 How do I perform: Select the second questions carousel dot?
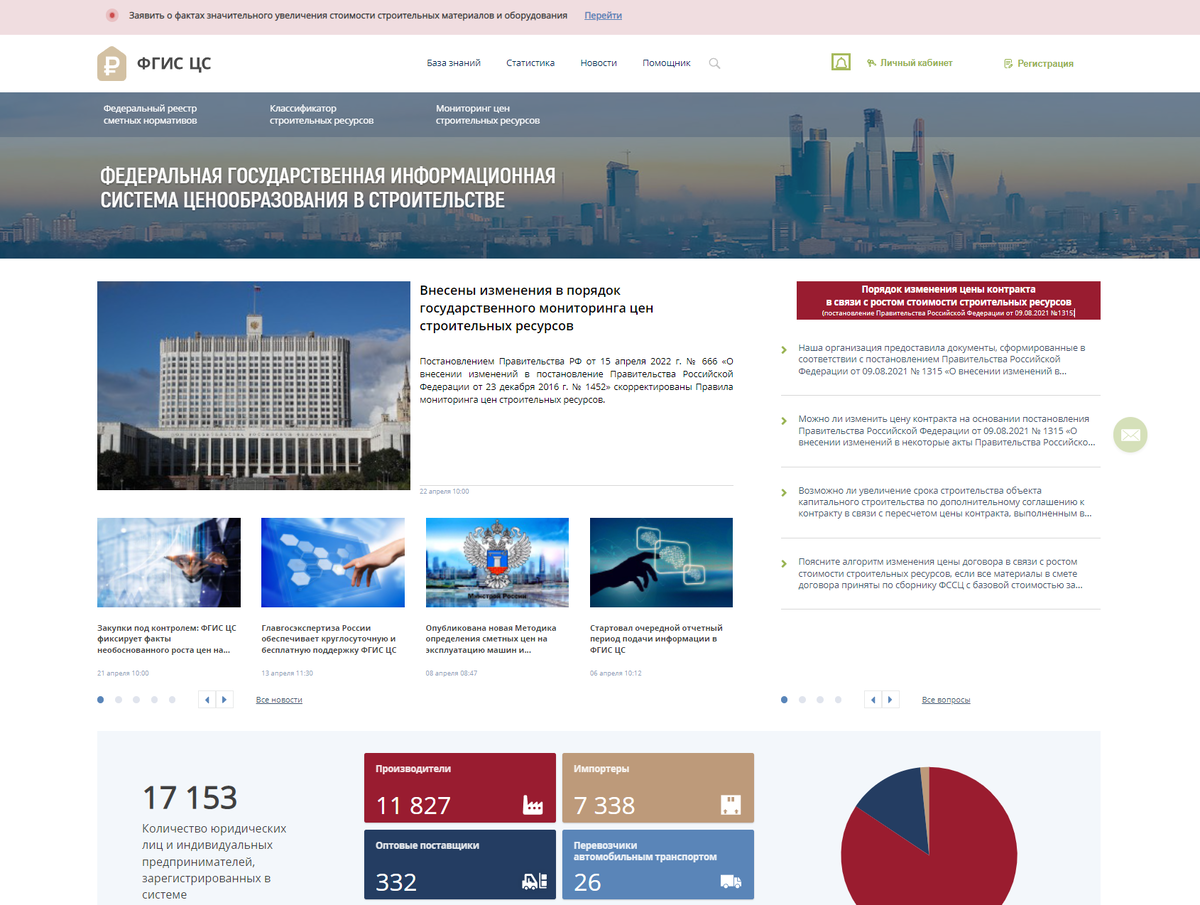pos(802,700)
